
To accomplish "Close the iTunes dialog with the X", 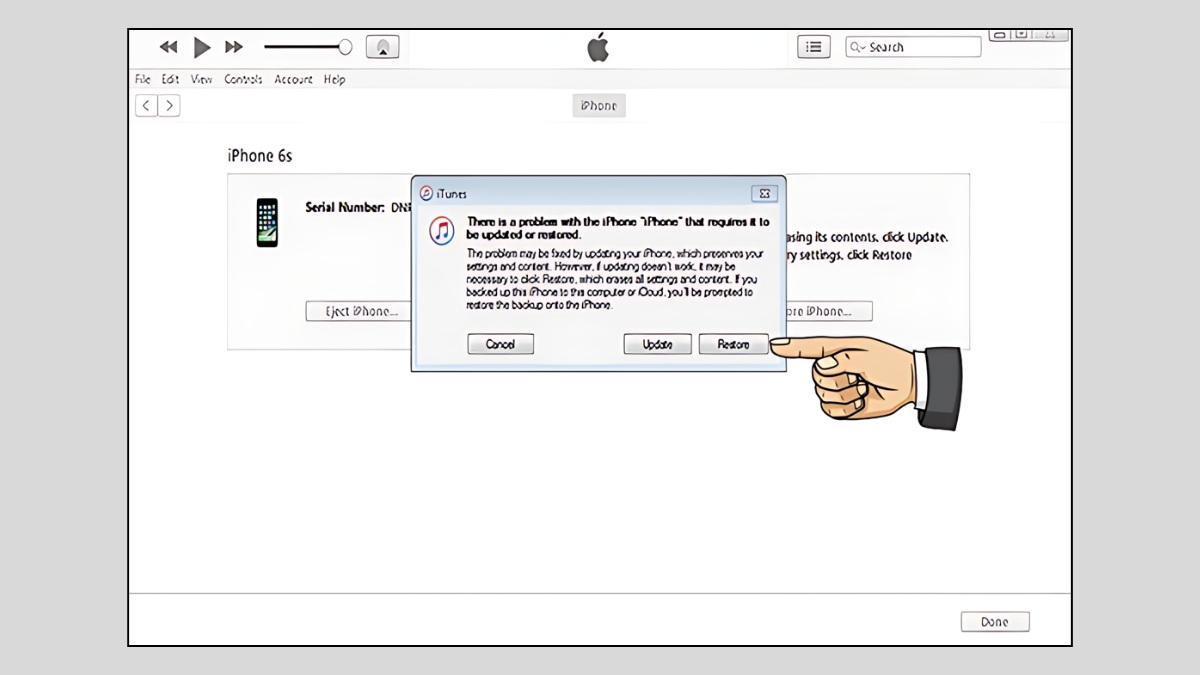I will pos(764,193).
